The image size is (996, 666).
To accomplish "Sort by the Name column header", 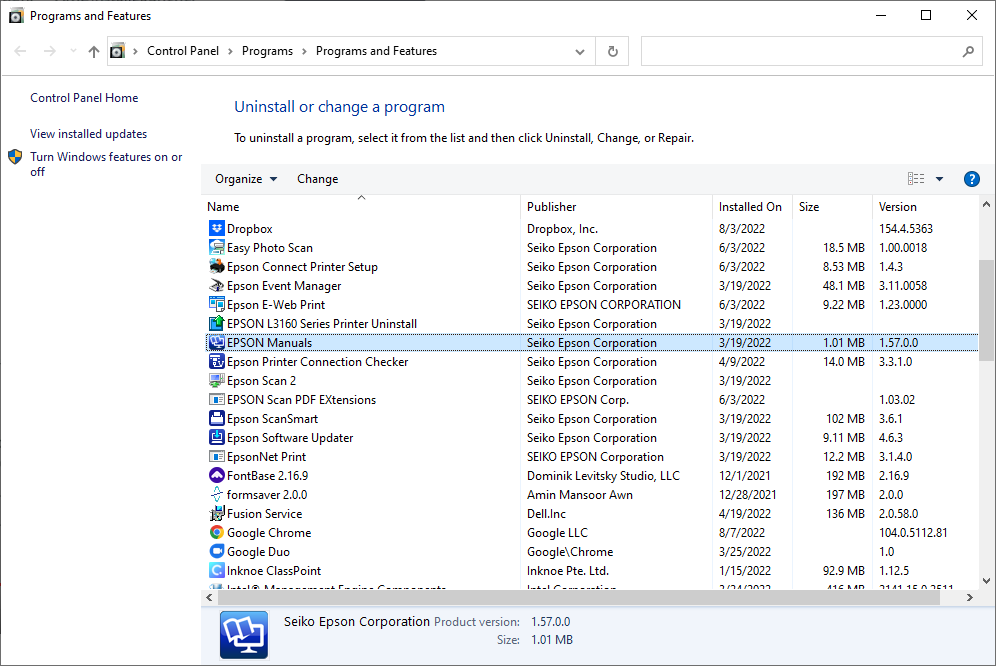I will click(361, 207).
